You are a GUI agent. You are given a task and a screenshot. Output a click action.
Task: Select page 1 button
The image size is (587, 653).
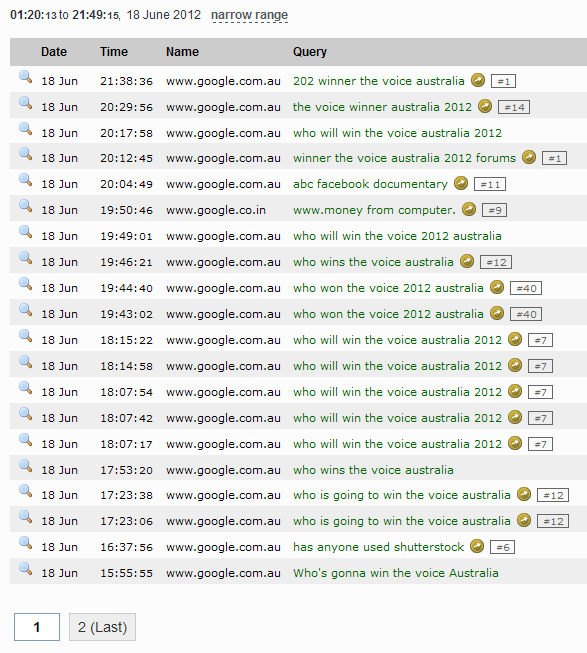pos(37,627)
